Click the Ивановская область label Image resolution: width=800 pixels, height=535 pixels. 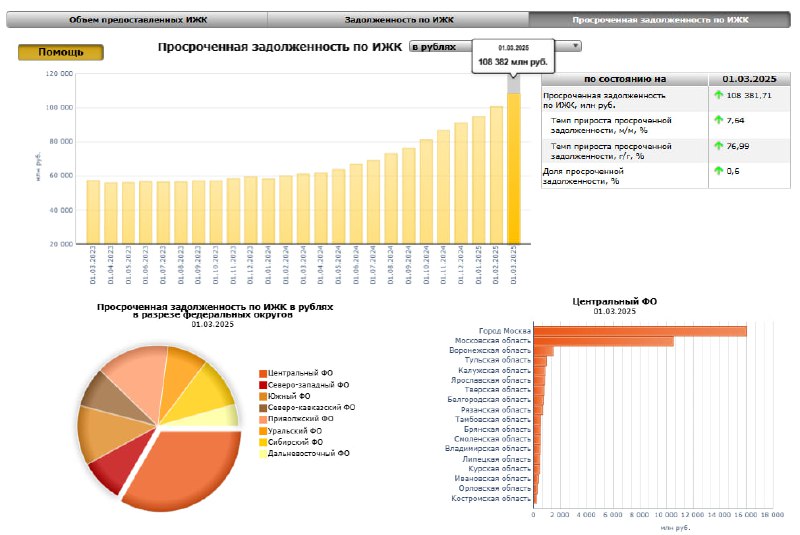click(x=493, y=479)
